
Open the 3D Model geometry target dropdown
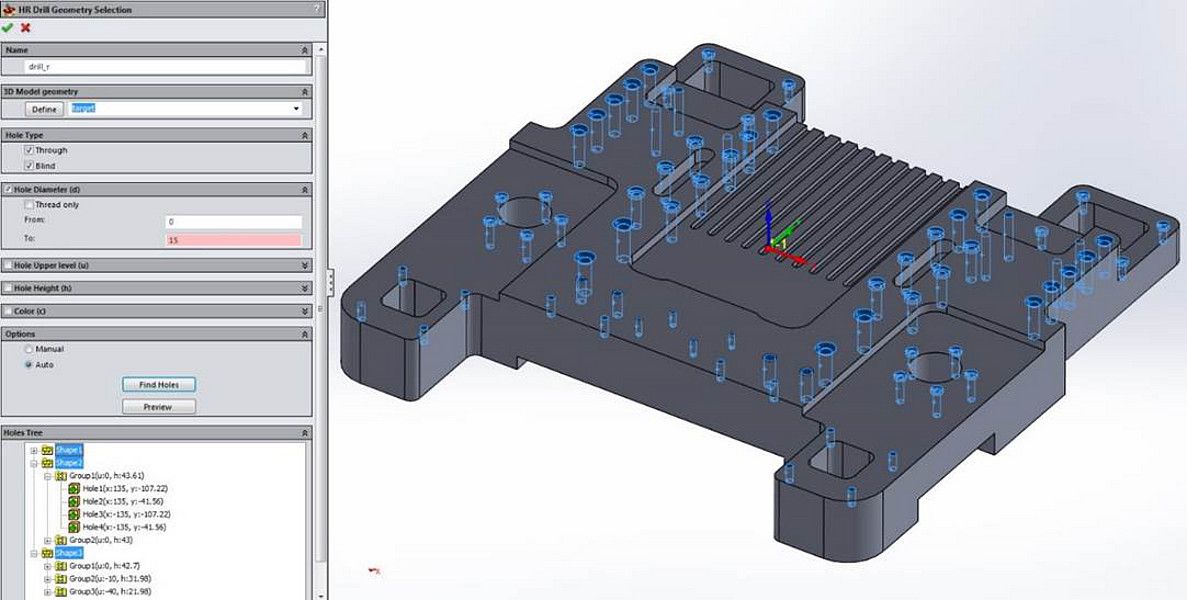[x=296, y=109]
